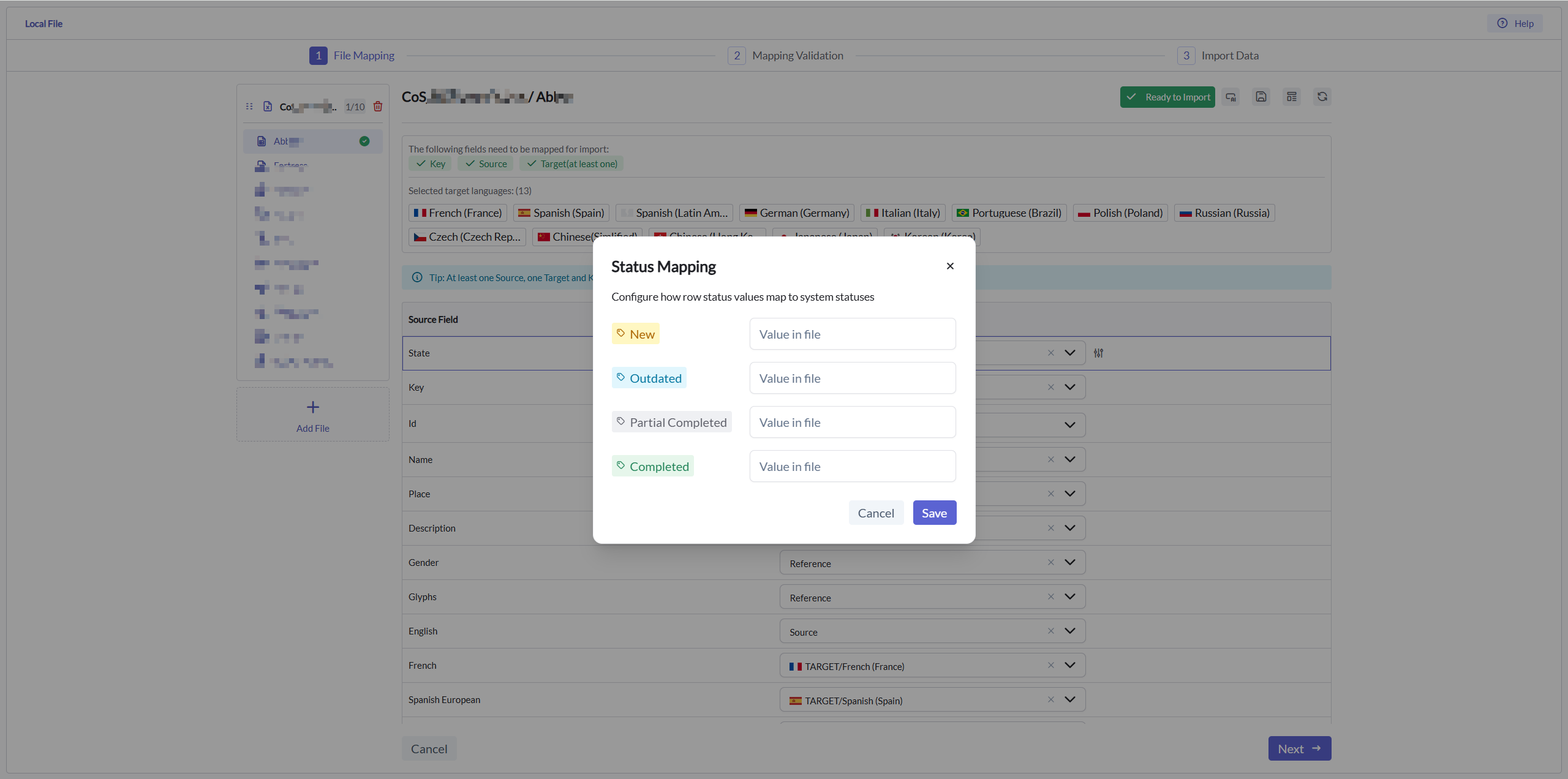Viewport: 1568px width, 779px height.
Task: Open the AI translation settings icon
Action: (1231, 97)
